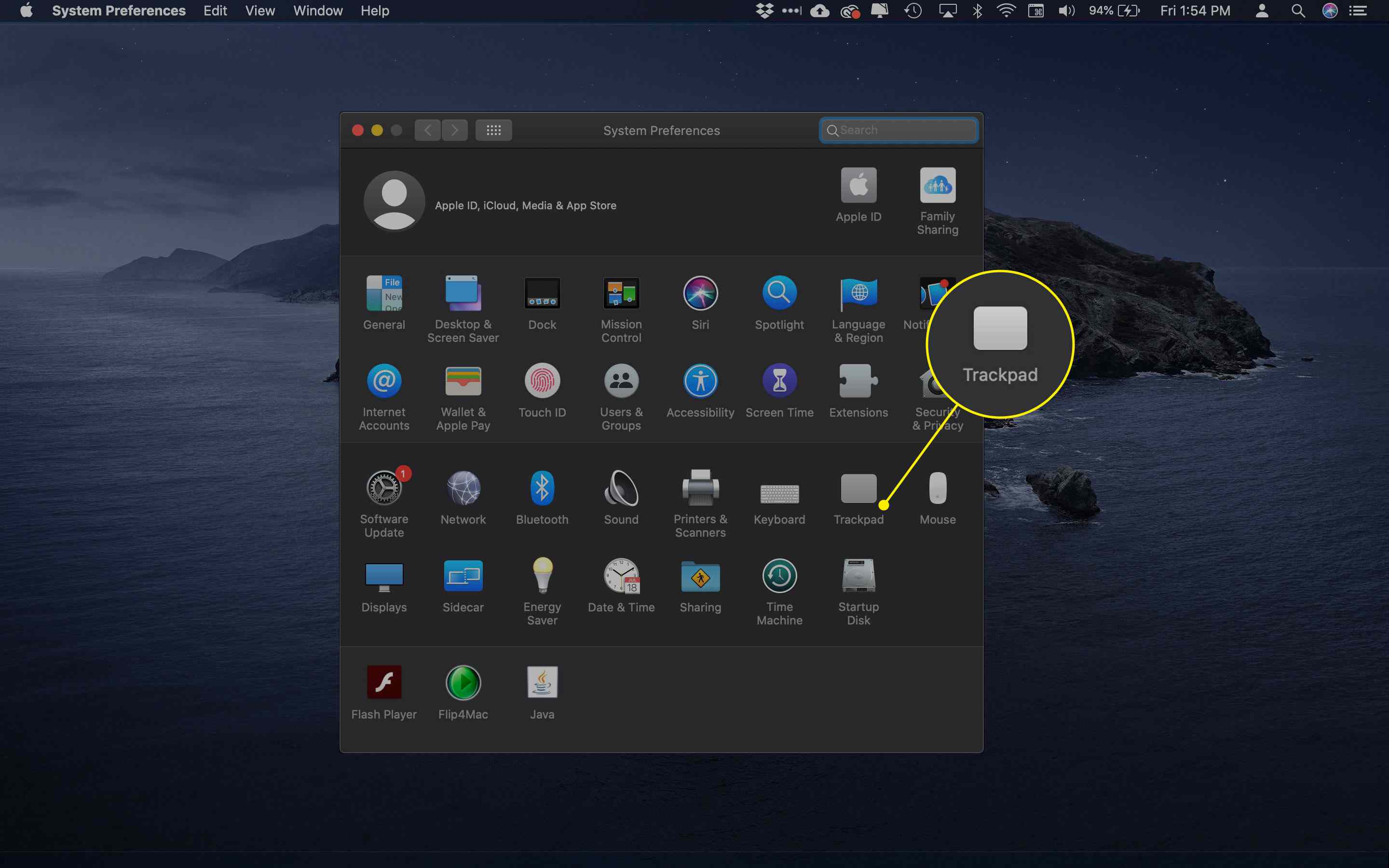
Task: Click the grid view toggle button
Action: click(494, 130)
